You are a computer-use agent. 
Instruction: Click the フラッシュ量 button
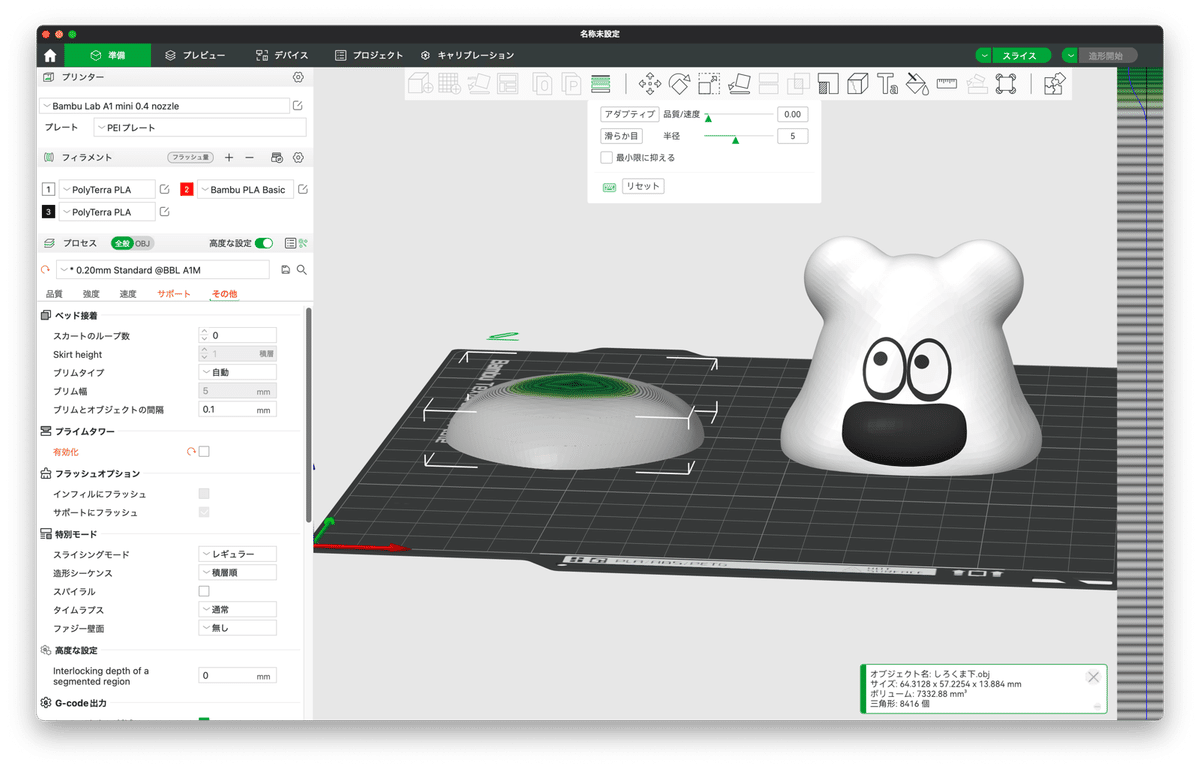(x=190, y=158)
